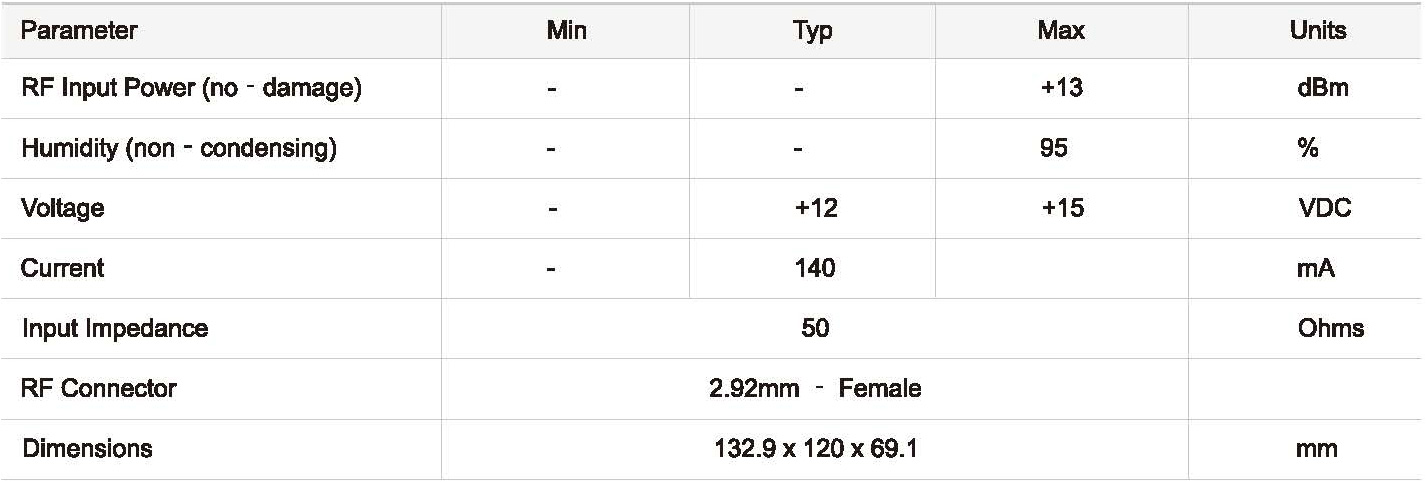1426x482 pixels.
Task: Click the 140 typical current value
Action: click(815, 268)
